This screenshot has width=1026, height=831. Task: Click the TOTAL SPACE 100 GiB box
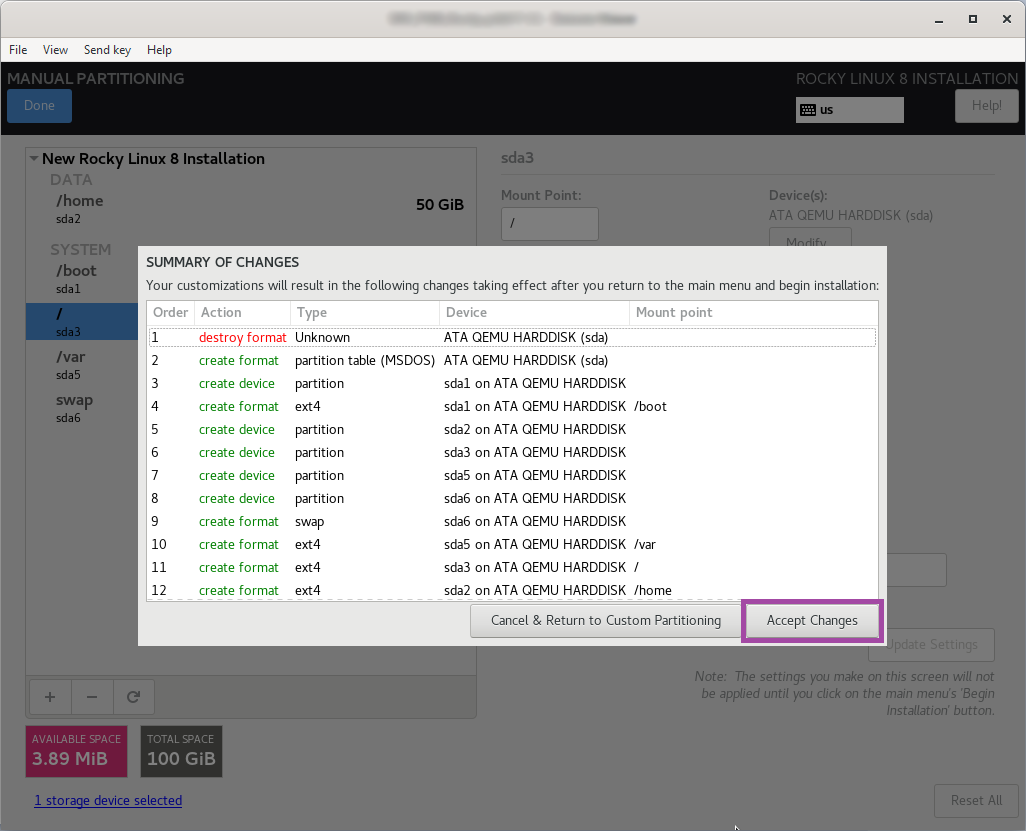[x=181, y=751]
